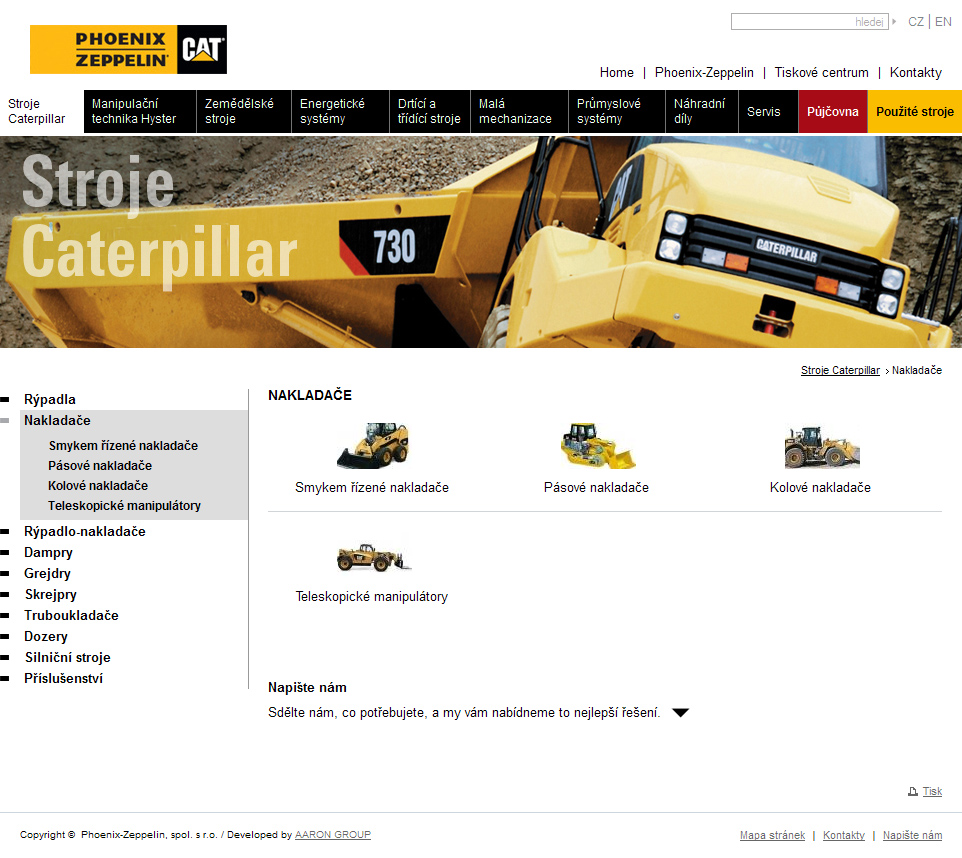
Task: Open Phoenix-Zeppelin top navigation link
Action: click(704, 72)
